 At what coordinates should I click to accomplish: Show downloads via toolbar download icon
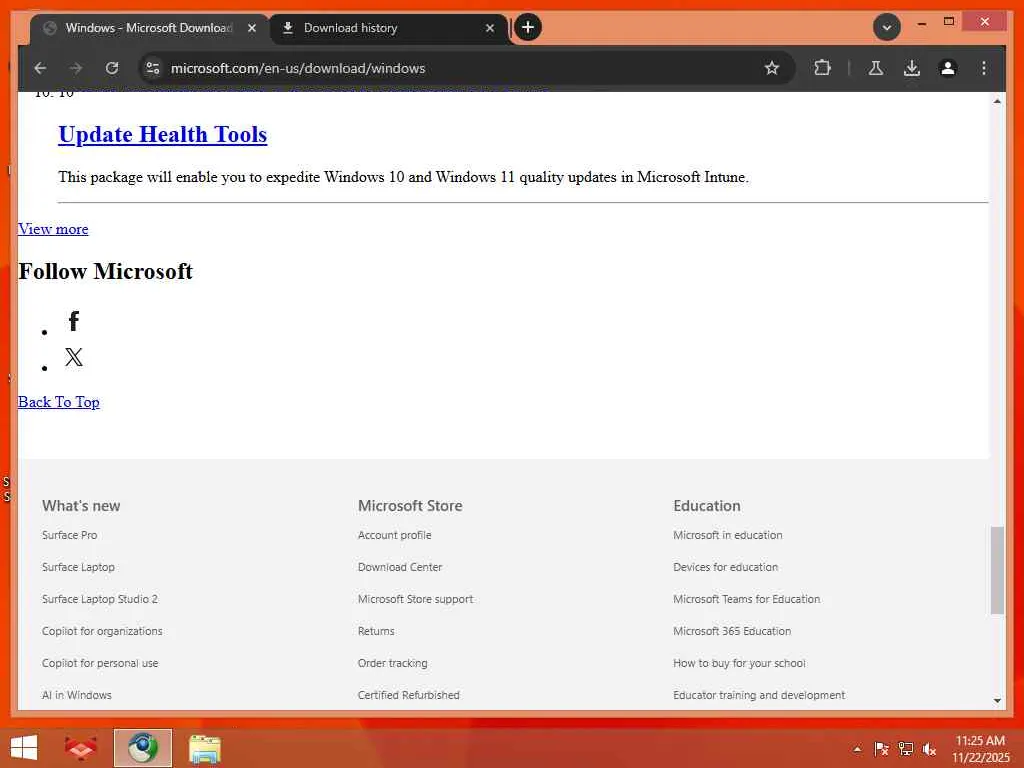pyautogui.click(x=912, y=68)
